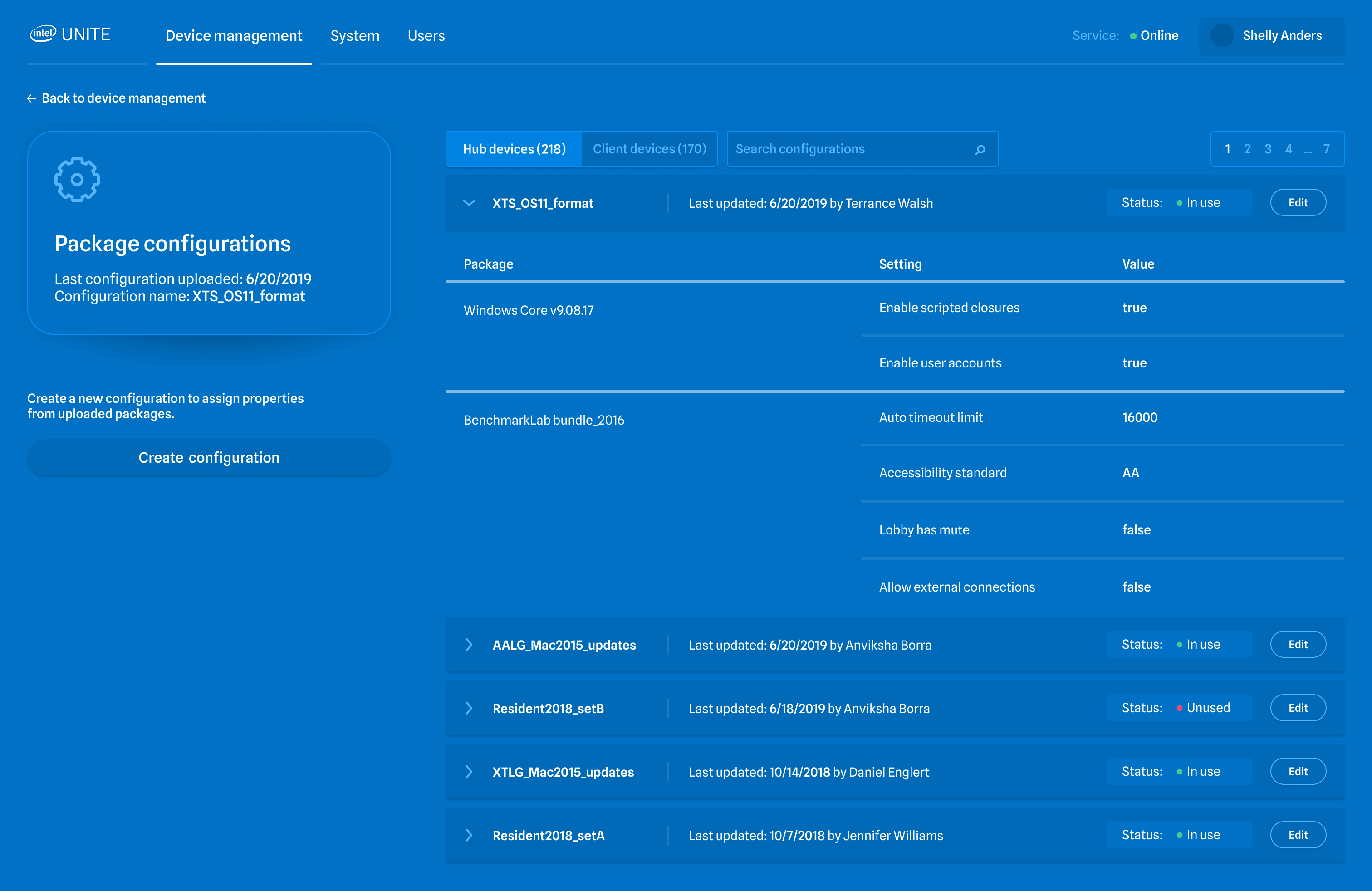Click the search magnifier icon

pos(980,149)
